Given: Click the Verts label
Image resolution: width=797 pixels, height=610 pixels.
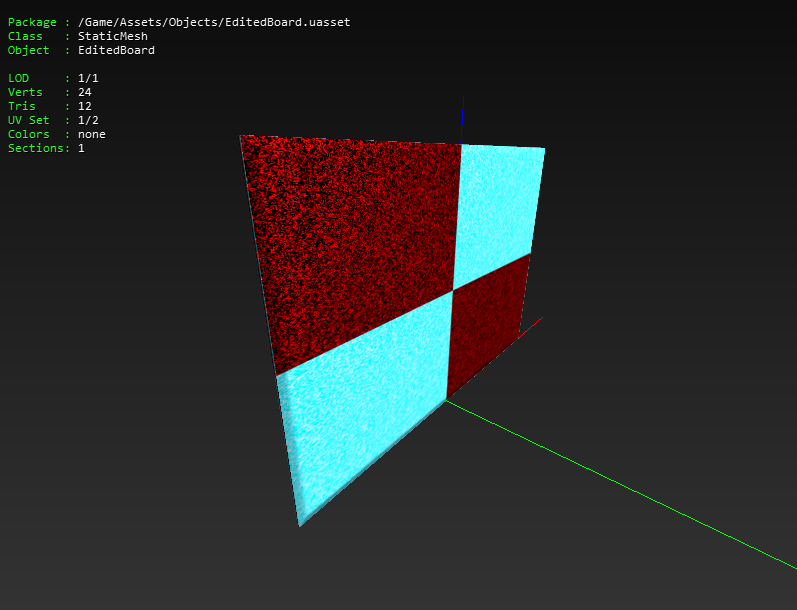Looking at the screenshot, I should tap(25, 92).
